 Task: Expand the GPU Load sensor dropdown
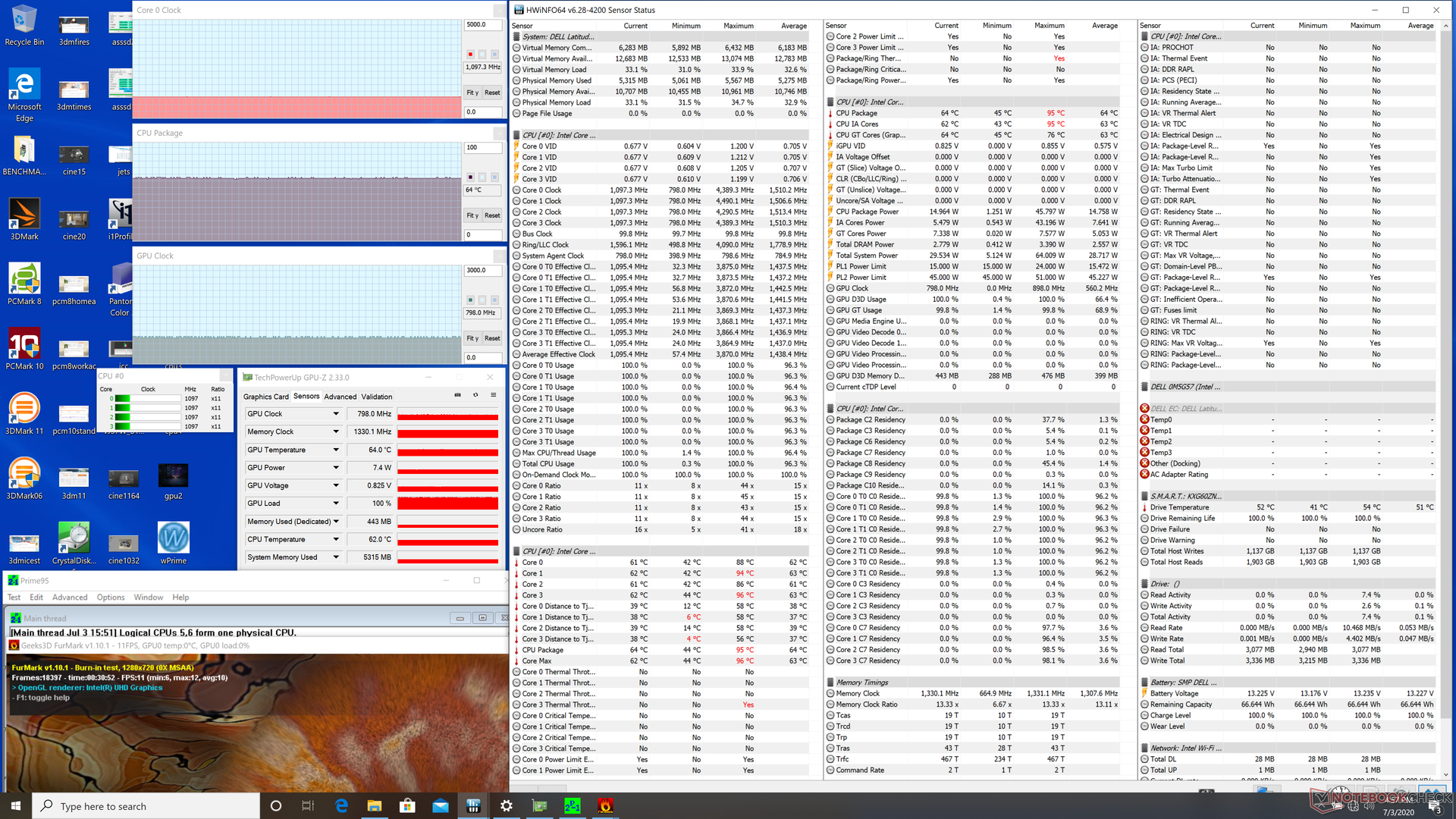(x=336, y=504)
